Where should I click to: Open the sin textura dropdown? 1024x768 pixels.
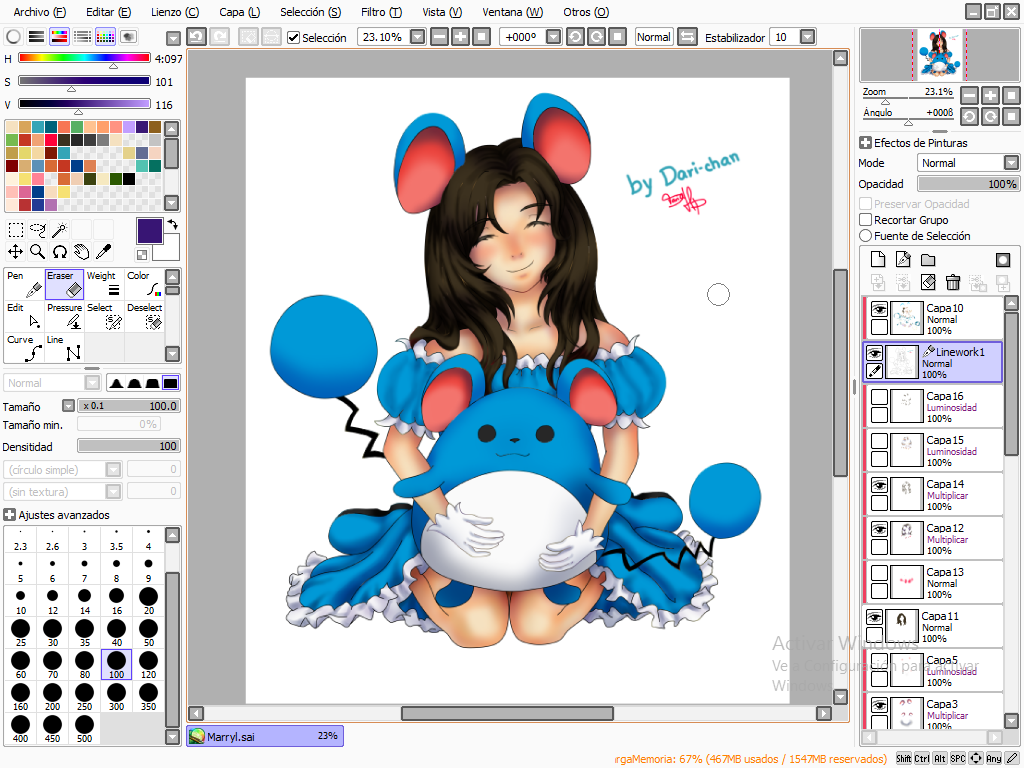pyautogui.click(x=113, y=492)
